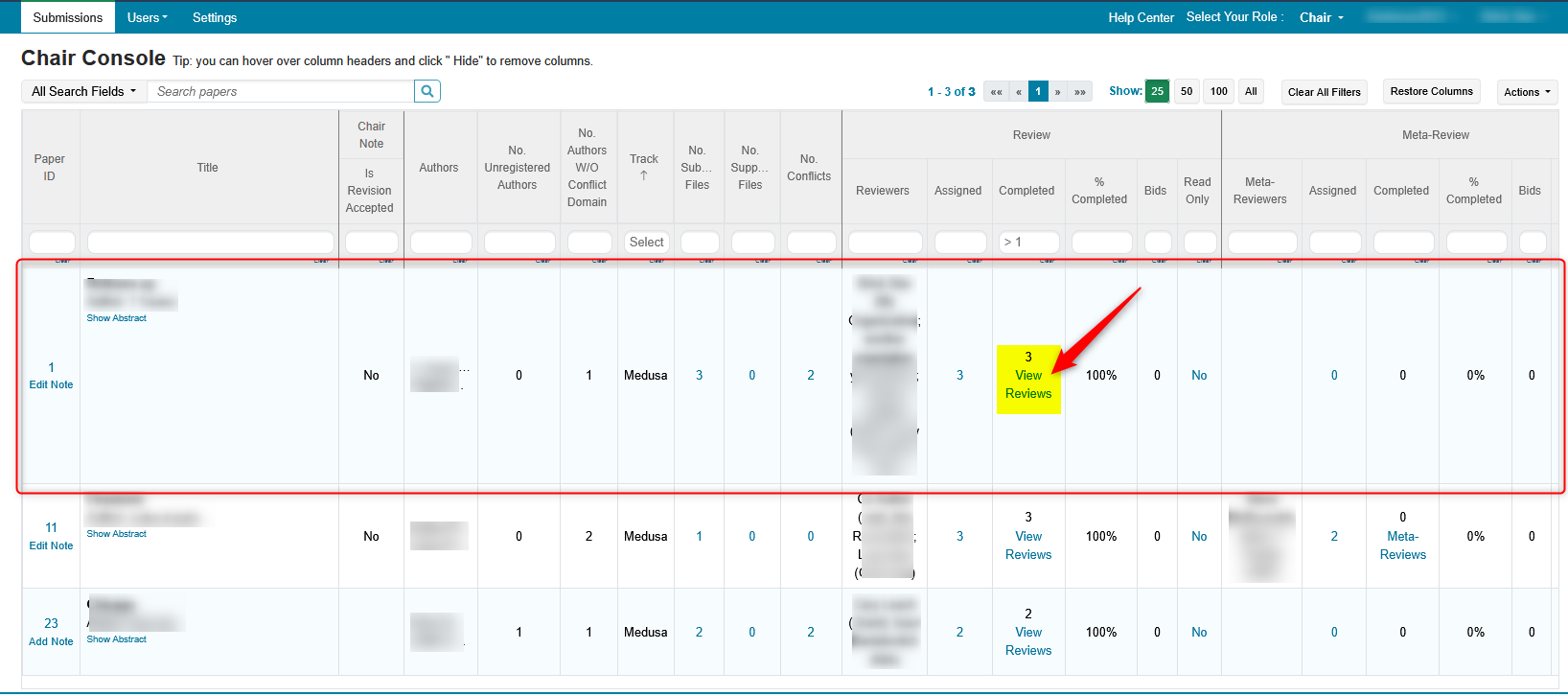This screenshot has height=696, width=1568.
Task: Open the Users menu
Action: click(147, 17)
